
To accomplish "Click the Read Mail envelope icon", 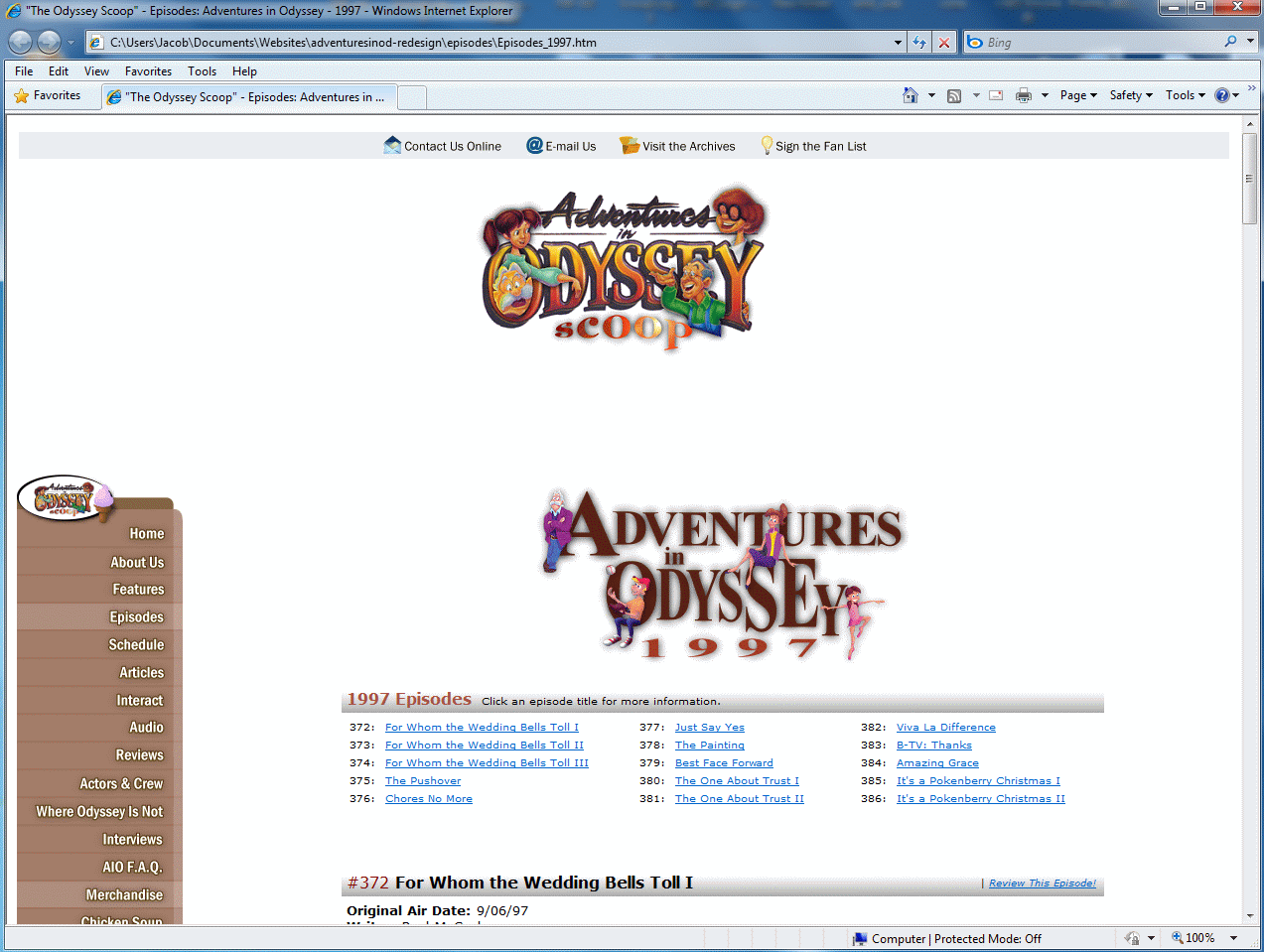I will (x=996, y=95).
